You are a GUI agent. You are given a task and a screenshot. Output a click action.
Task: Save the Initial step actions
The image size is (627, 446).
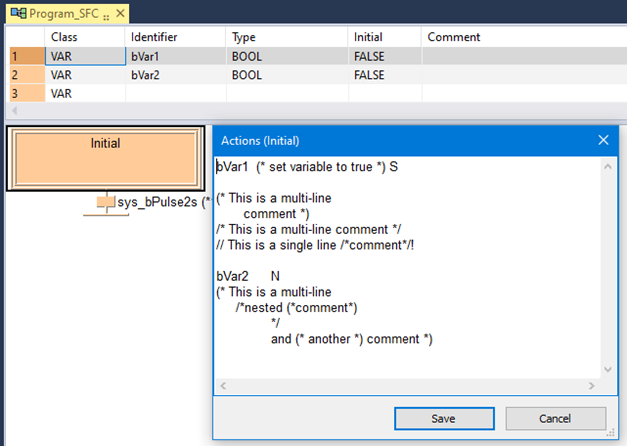point(443,418)
